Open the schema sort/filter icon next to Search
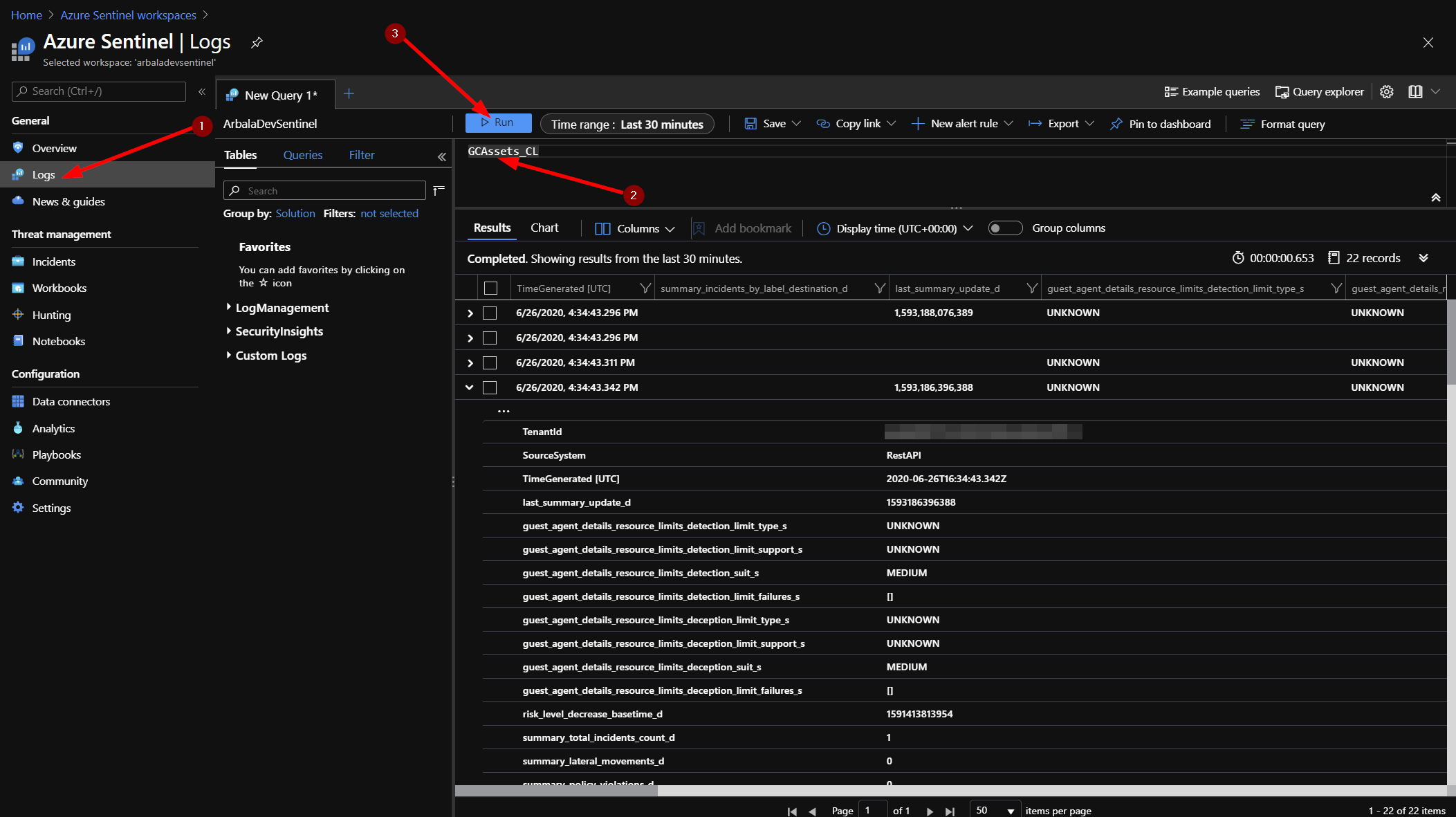1456x817 pixels. point(439,190)
